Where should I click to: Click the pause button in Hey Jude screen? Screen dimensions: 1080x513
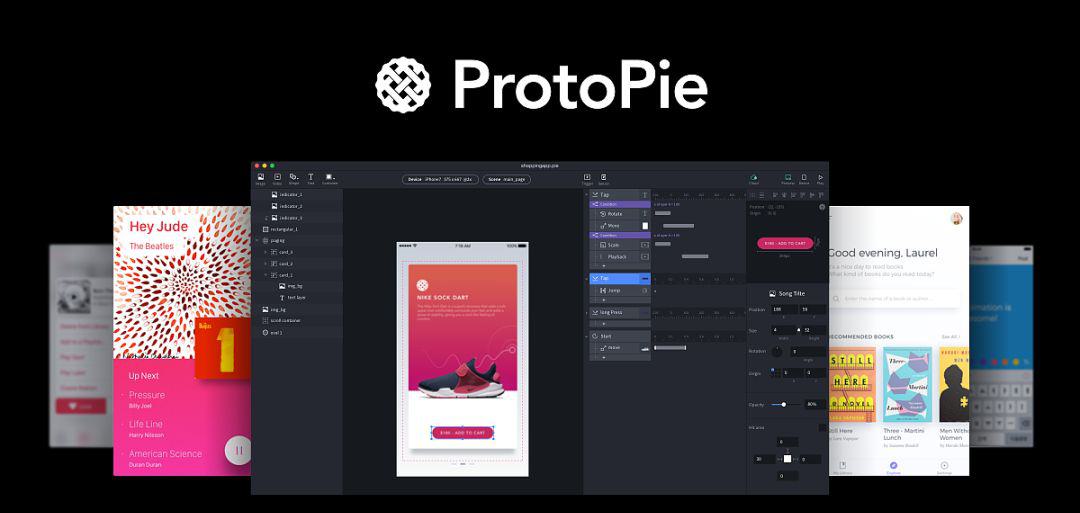pos(238,450)
